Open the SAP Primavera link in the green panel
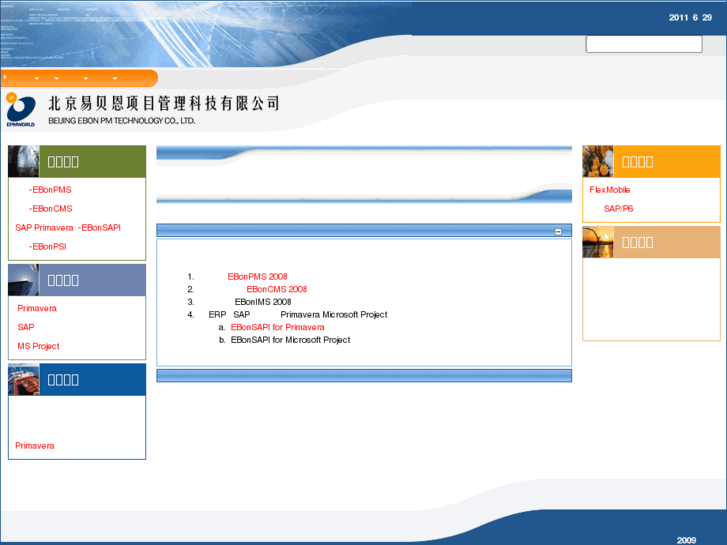 [x=44, y=228]
